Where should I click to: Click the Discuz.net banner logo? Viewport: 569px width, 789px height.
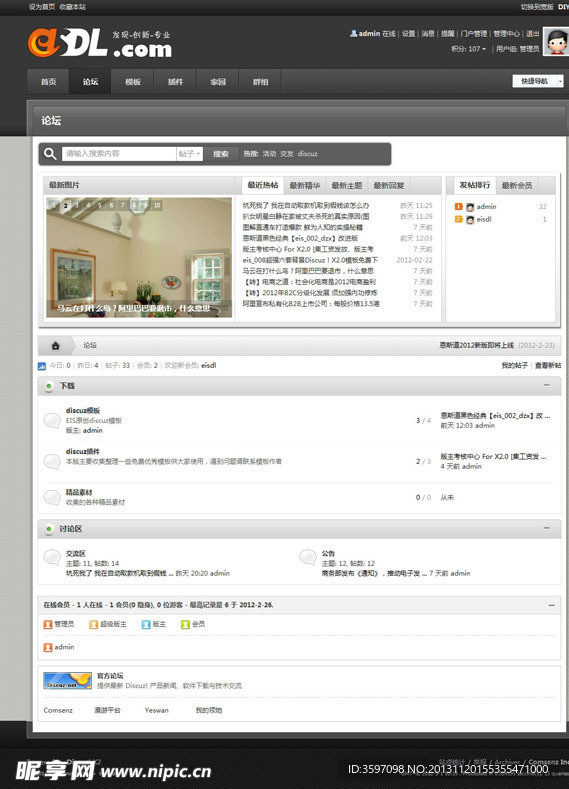(67, 681)
